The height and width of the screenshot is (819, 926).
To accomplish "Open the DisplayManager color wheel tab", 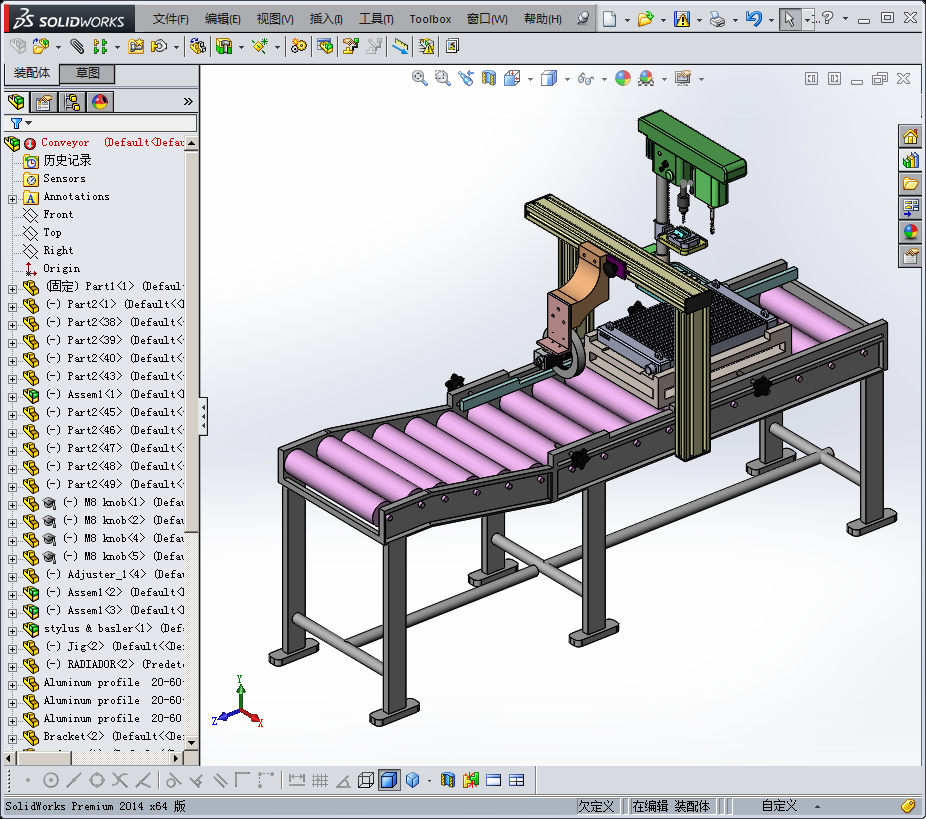I will click(x=99, y=102).
